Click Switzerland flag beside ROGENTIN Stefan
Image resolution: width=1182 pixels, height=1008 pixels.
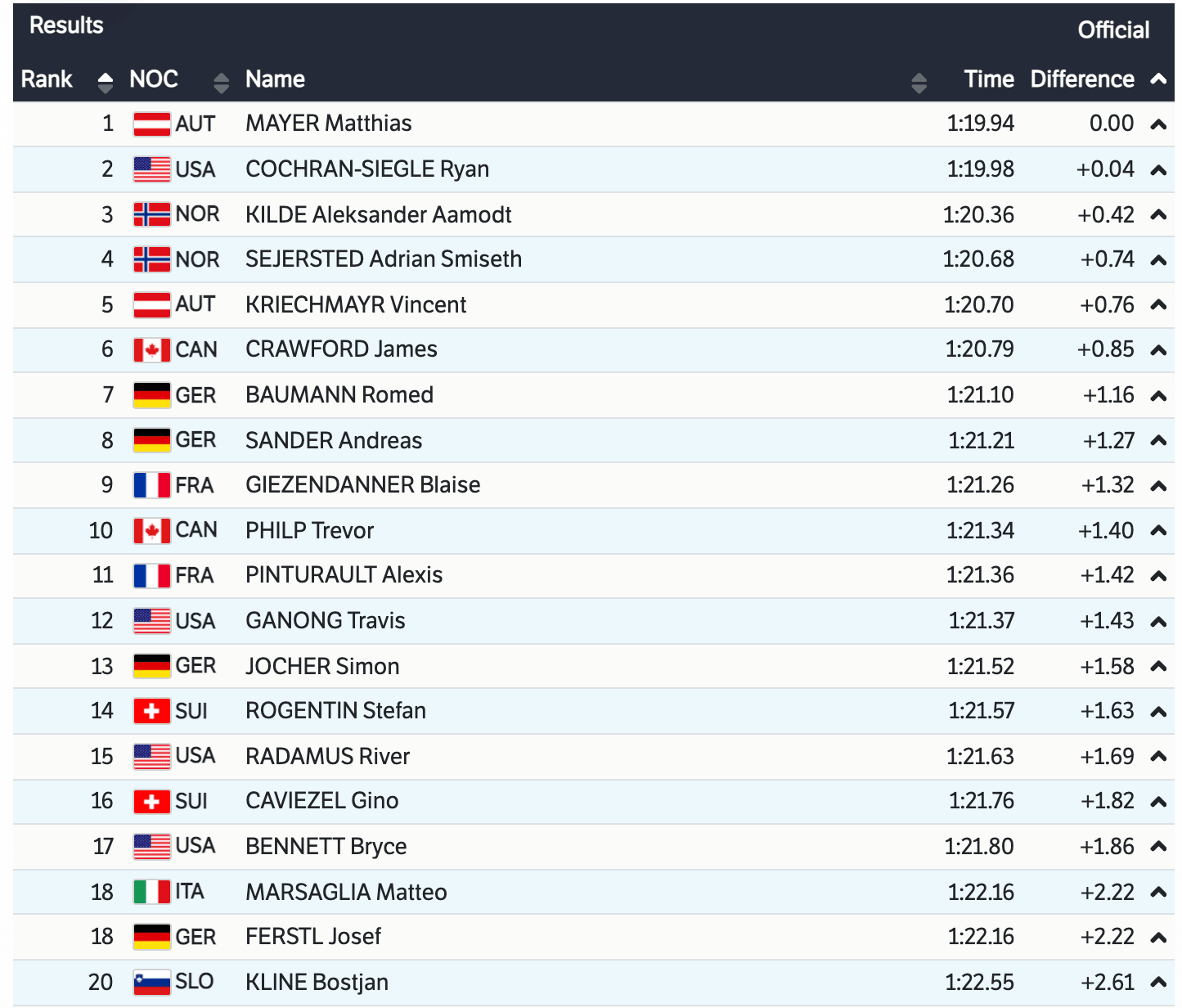click(x=152, y=711)
